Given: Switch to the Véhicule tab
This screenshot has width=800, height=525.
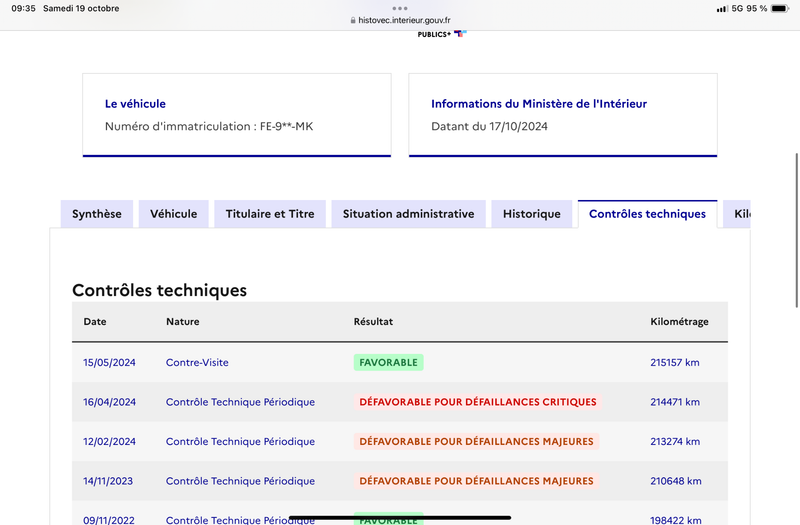Looking at the screenshot, I should [173, 214].
